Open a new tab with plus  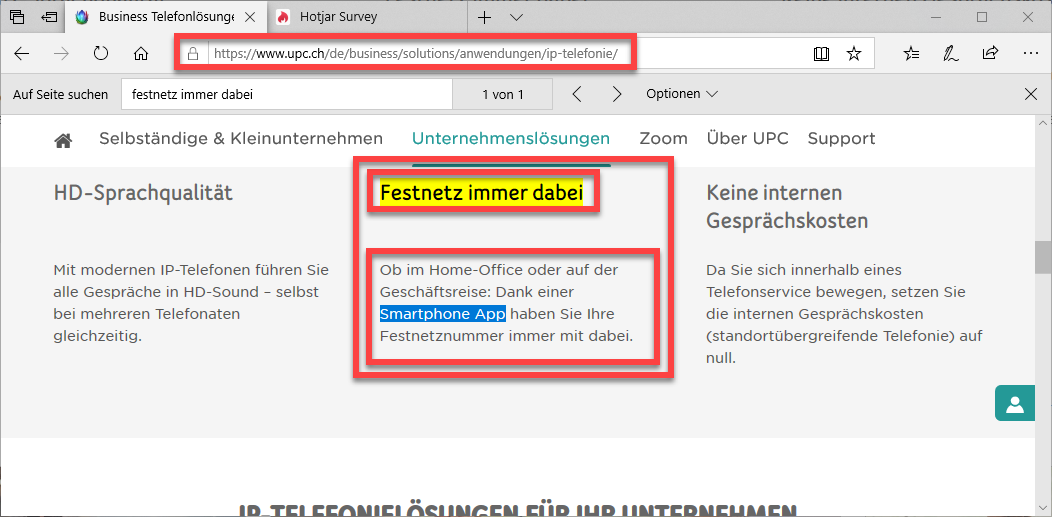(485, 17)
